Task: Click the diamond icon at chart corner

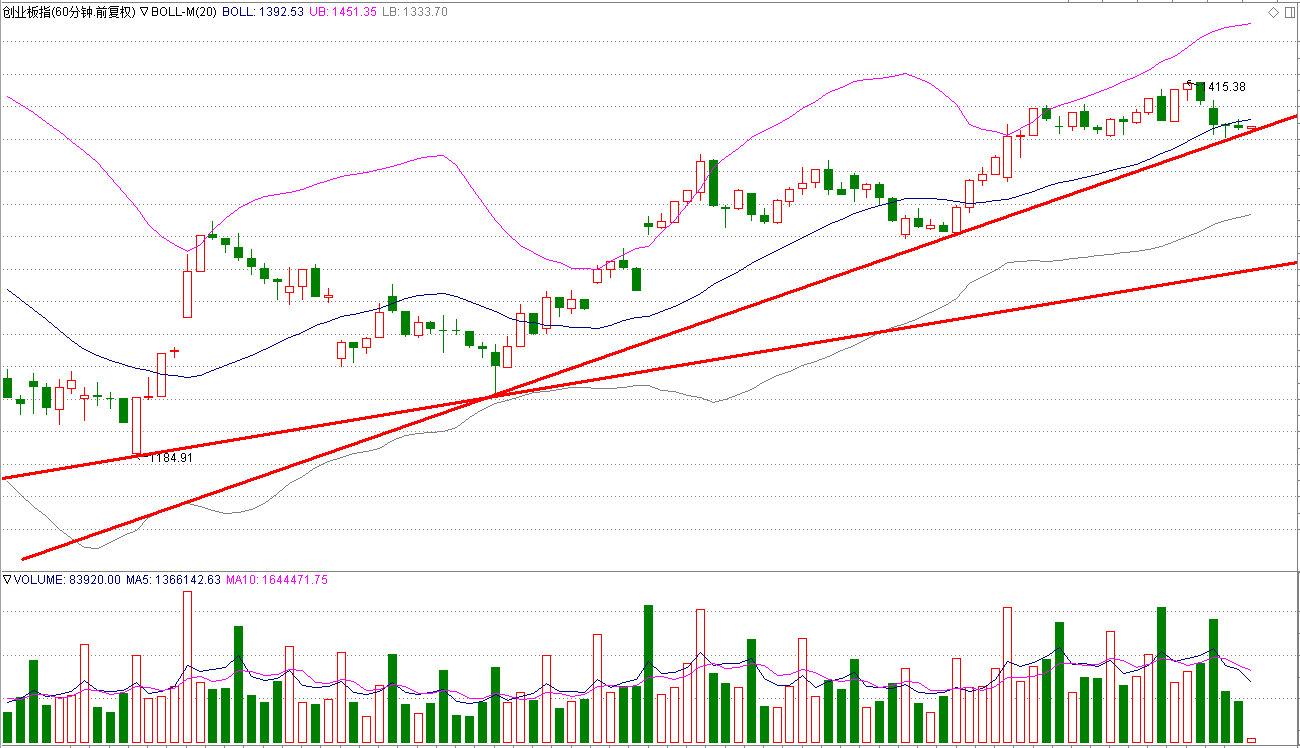Action: click(1273, 13)
